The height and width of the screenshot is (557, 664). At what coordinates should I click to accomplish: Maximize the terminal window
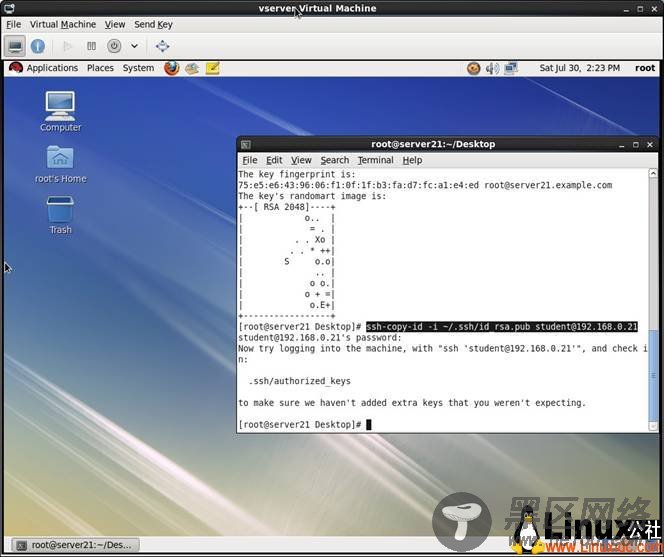pos(636,145)
